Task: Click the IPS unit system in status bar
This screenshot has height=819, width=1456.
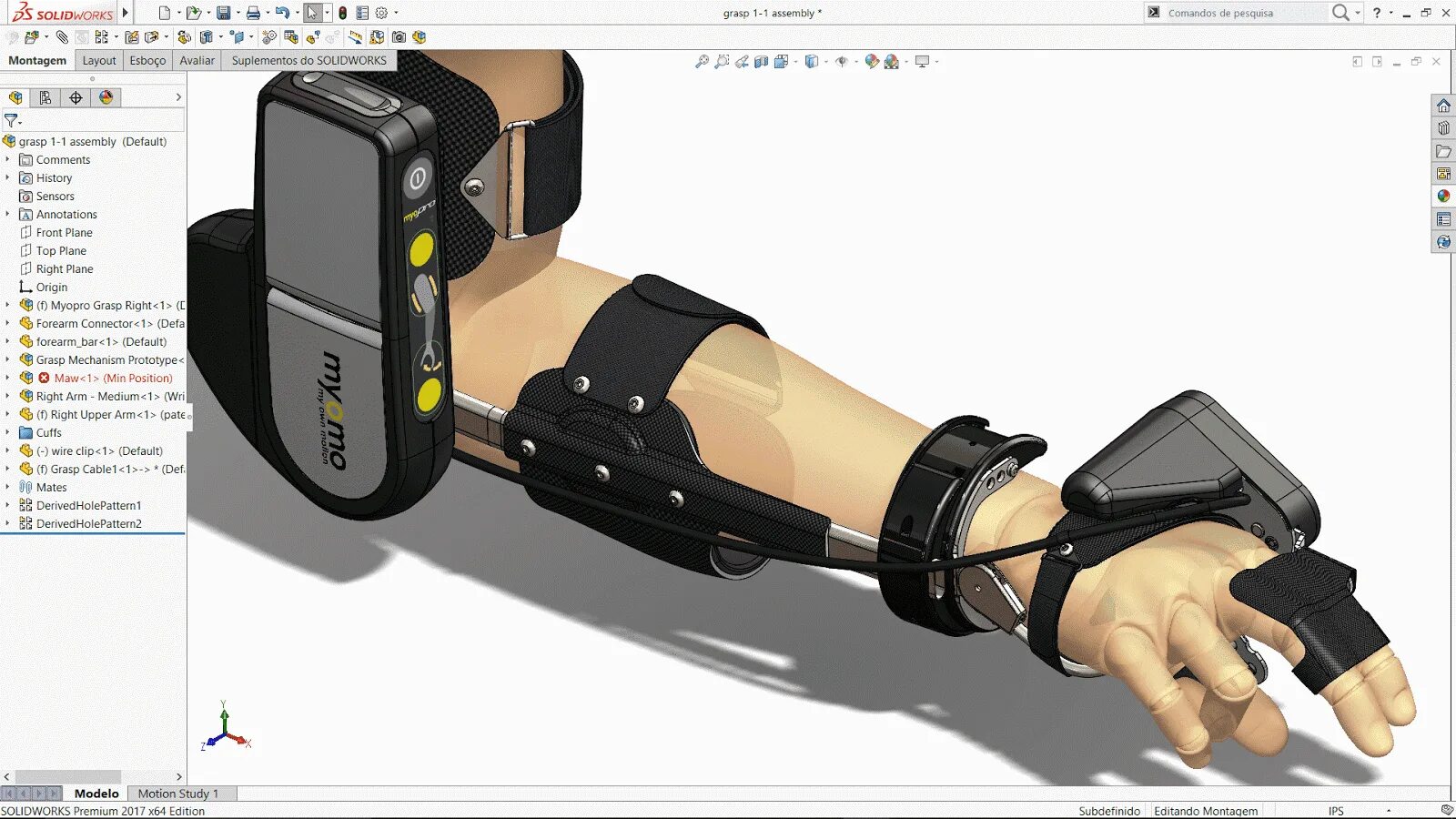Action: (x=1335, y=811)
